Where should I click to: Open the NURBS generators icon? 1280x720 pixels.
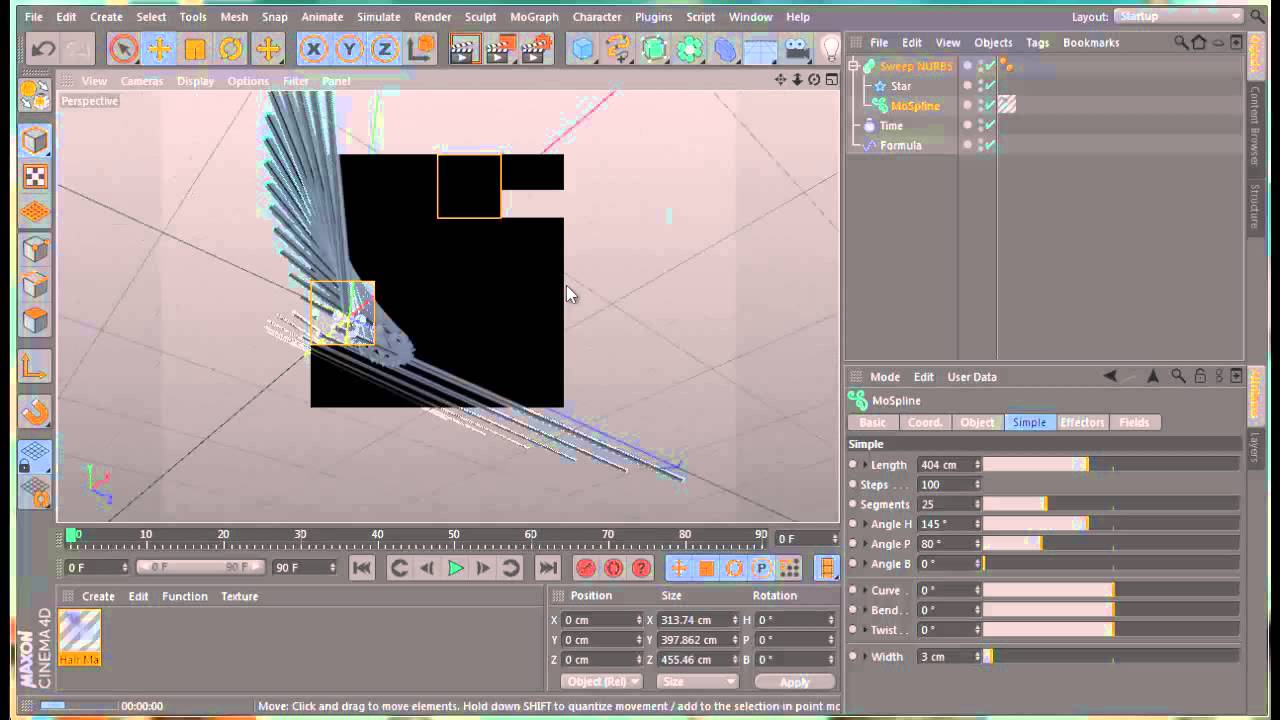[654, 48]
